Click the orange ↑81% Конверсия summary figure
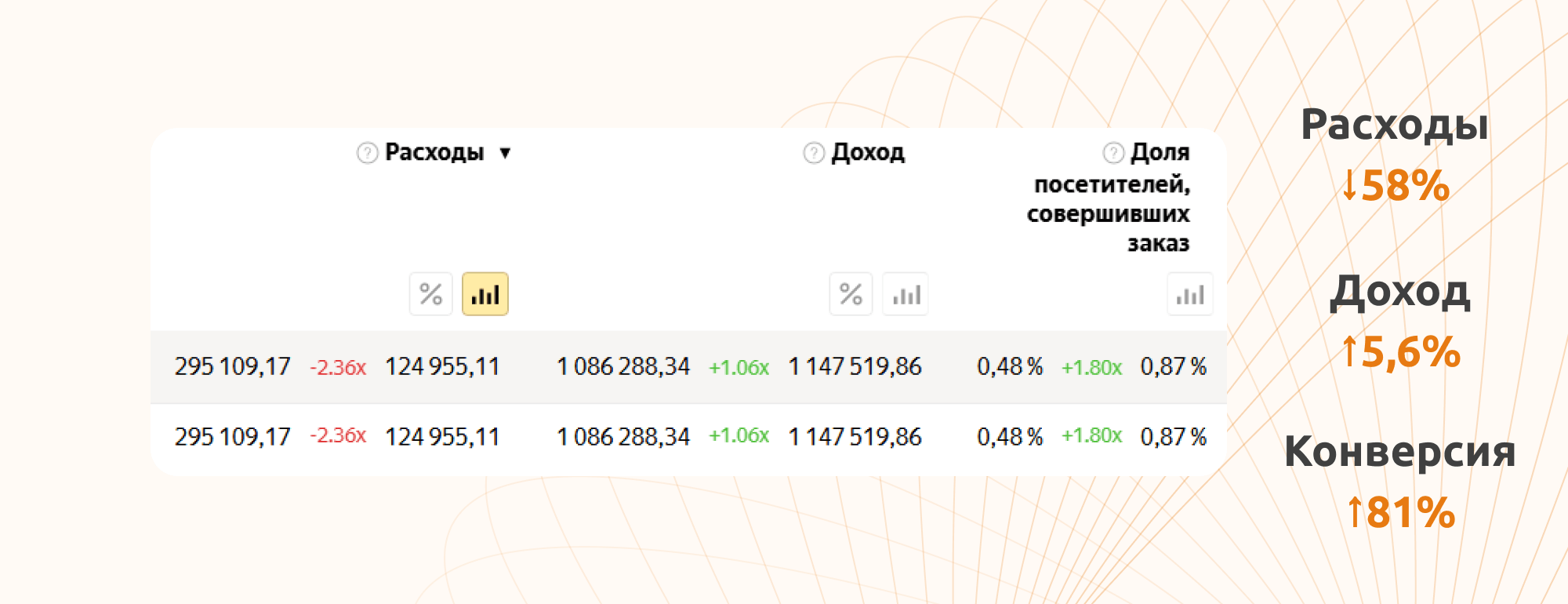The height and width of the screenshot is (604, 1568). coord(1400,512)
